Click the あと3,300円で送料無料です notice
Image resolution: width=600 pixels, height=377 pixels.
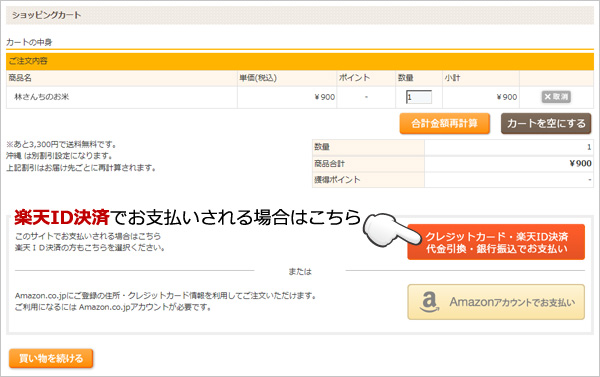tap(61, 144)
